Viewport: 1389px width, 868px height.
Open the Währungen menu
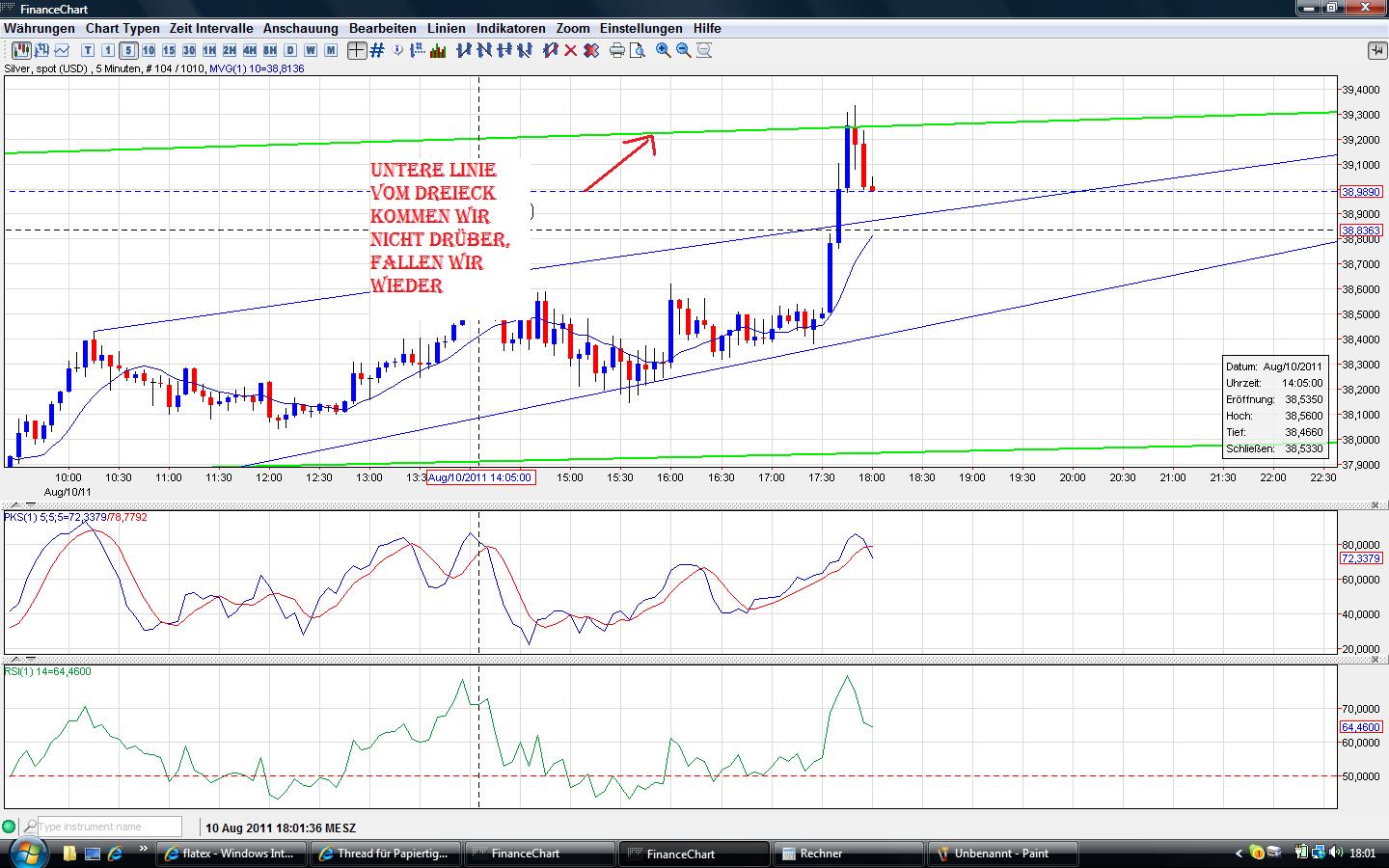point(40,29)
